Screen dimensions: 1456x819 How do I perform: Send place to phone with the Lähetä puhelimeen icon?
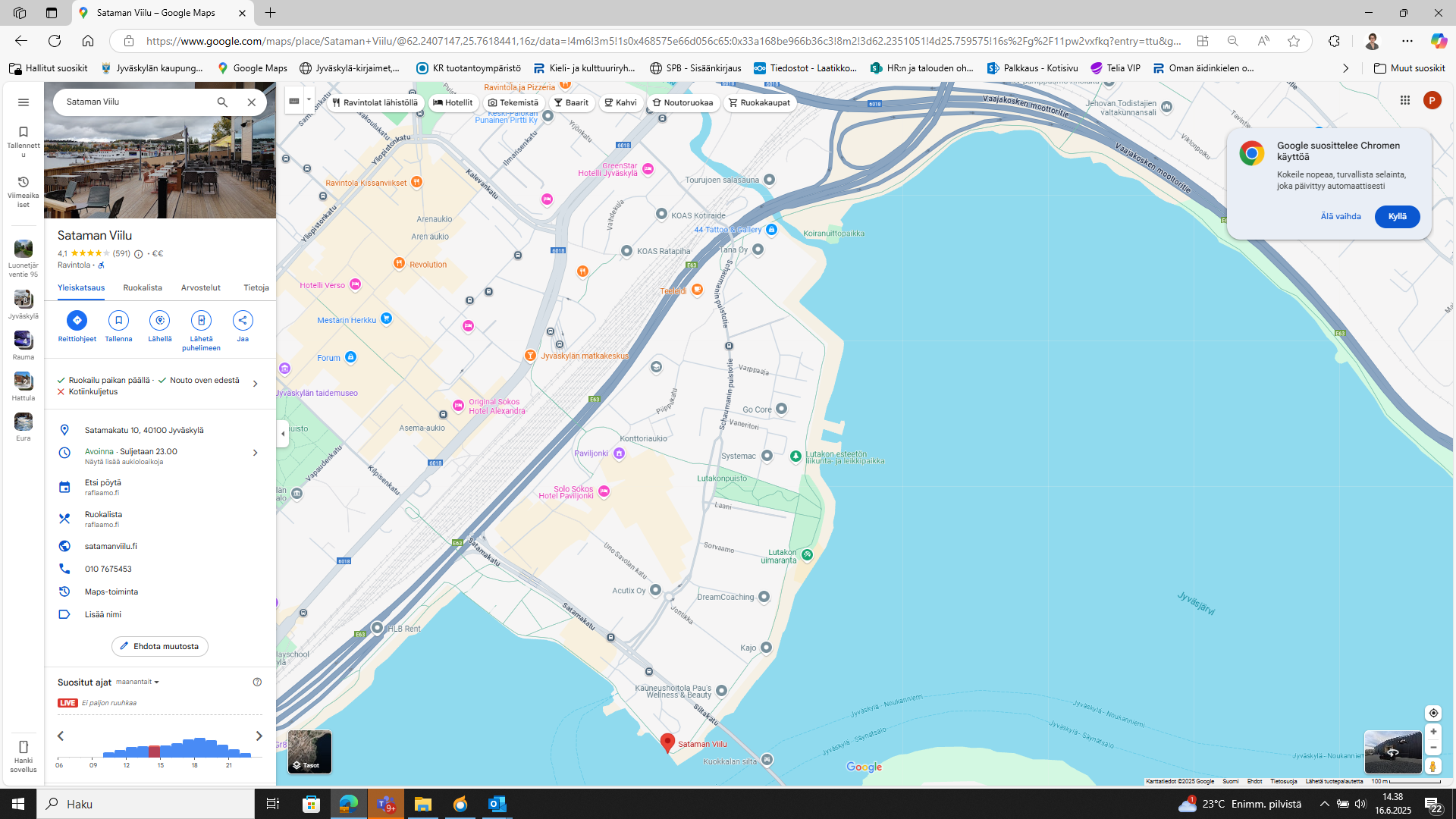coord(201,320)
